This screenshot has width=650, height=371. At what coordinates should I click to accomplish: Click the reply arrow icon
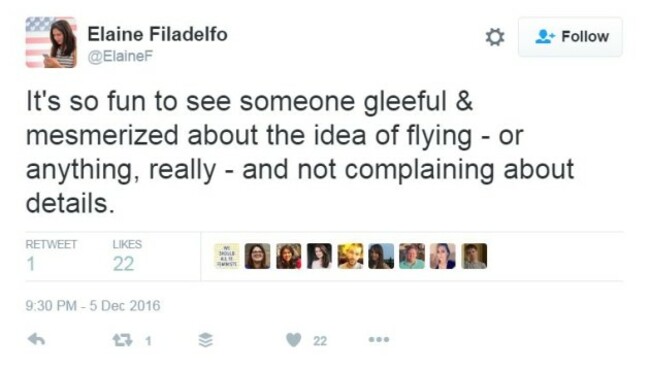pyautogui.click(x=36, y=340)
